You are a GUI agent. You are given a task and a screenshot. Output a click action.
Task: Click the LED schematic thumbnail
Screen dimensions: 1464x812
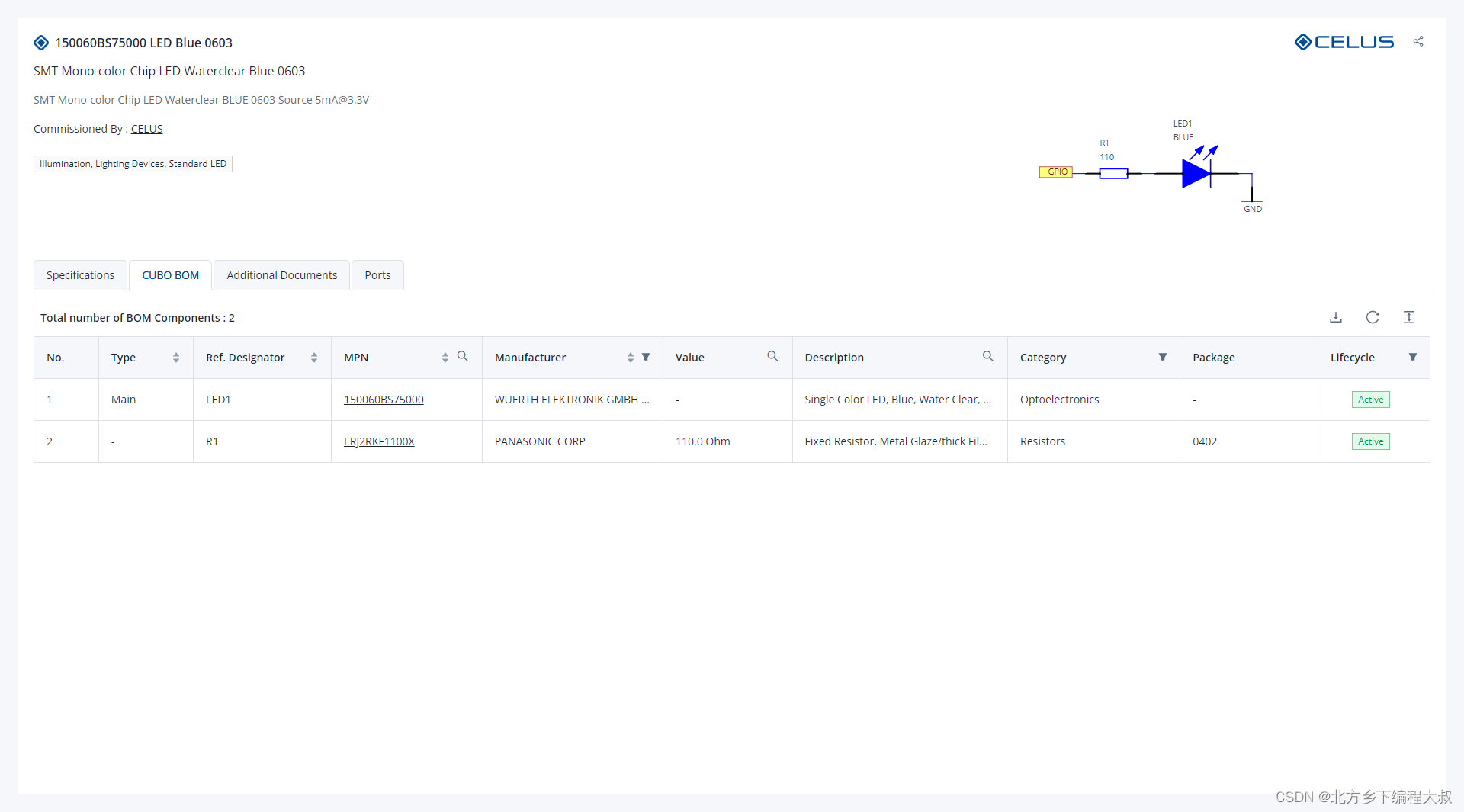coord(1151,167)
